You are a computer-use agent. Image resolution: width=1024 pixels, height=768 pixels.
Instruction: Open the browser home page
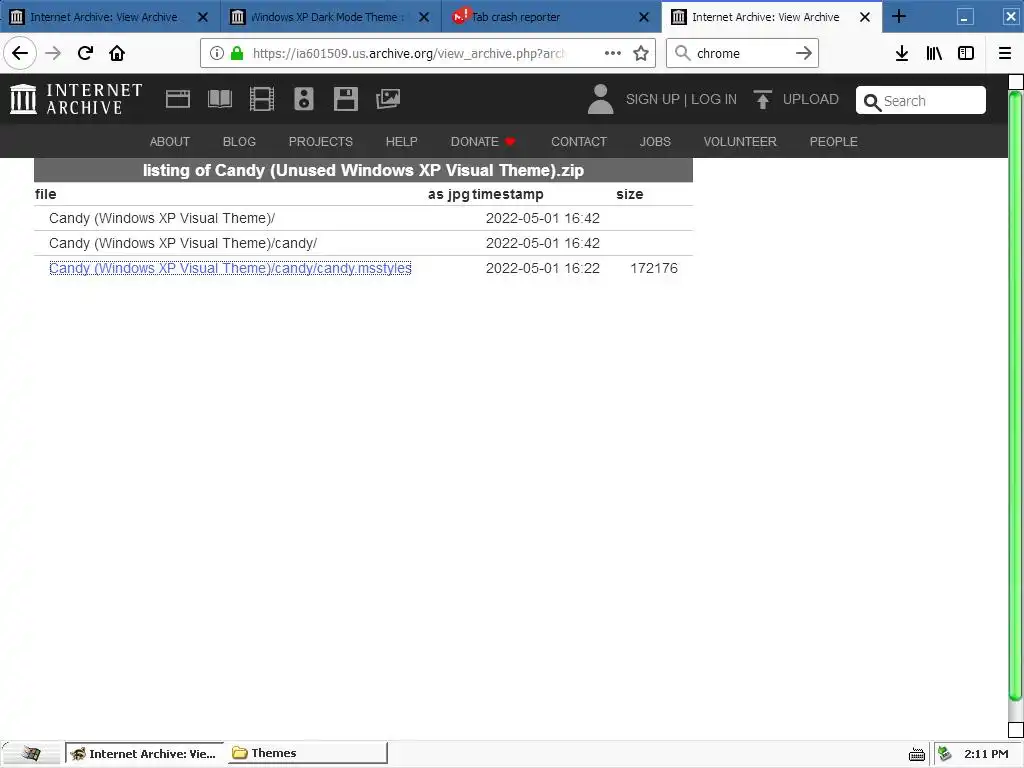[117, 53]
